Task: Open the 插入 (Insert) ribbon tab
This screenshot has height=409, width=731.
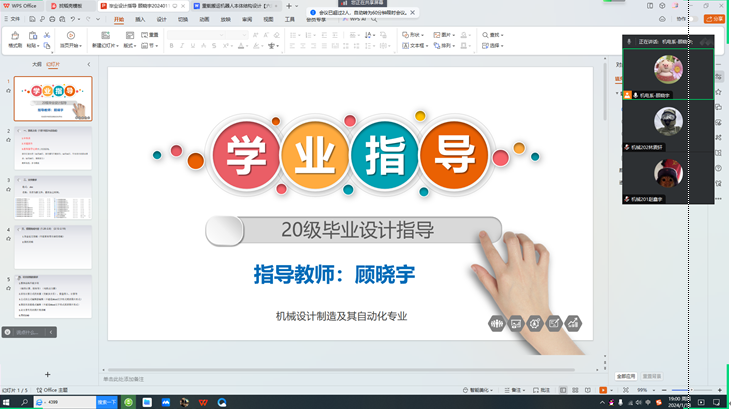Action: pyautogui.click(x=140, y=19)
